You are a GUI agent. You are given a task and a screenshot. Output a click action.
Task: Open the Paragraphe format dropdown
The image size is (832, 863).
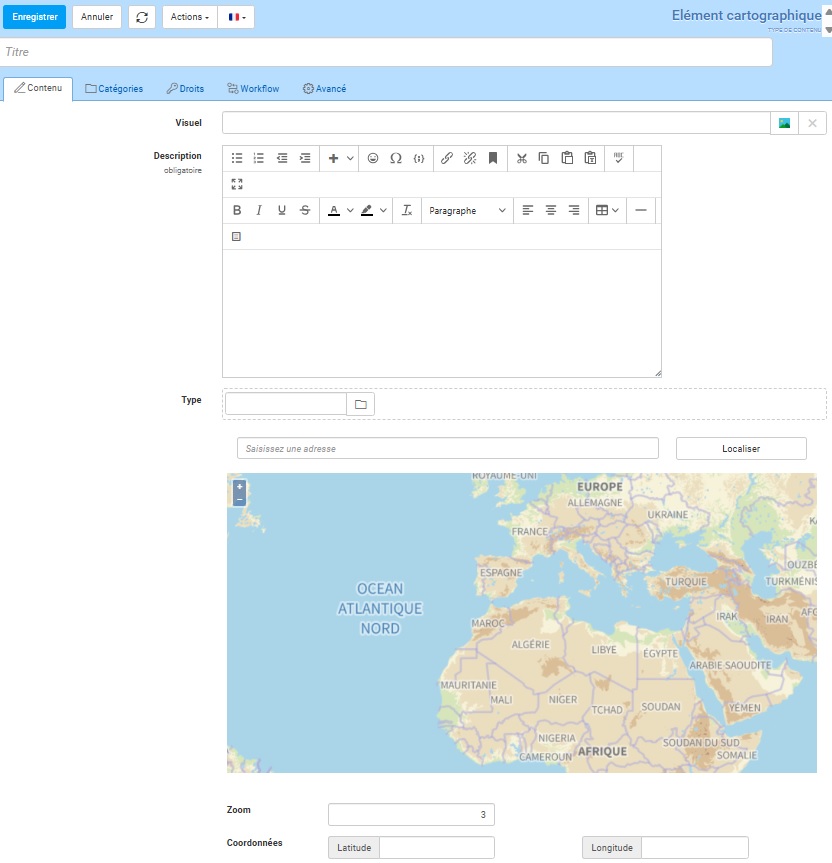[467, 210]
